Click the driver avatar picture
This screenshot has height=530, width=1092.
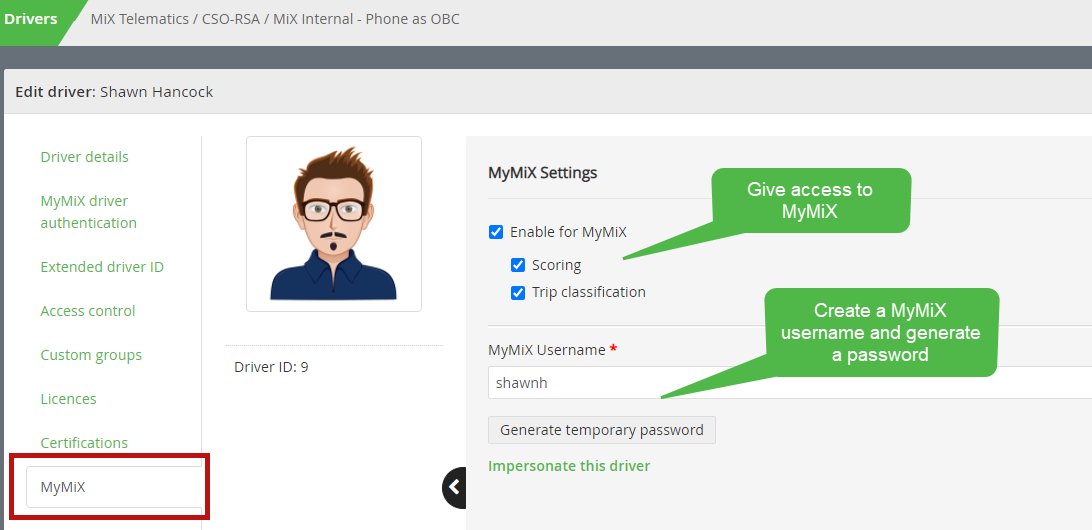(334, 224)
